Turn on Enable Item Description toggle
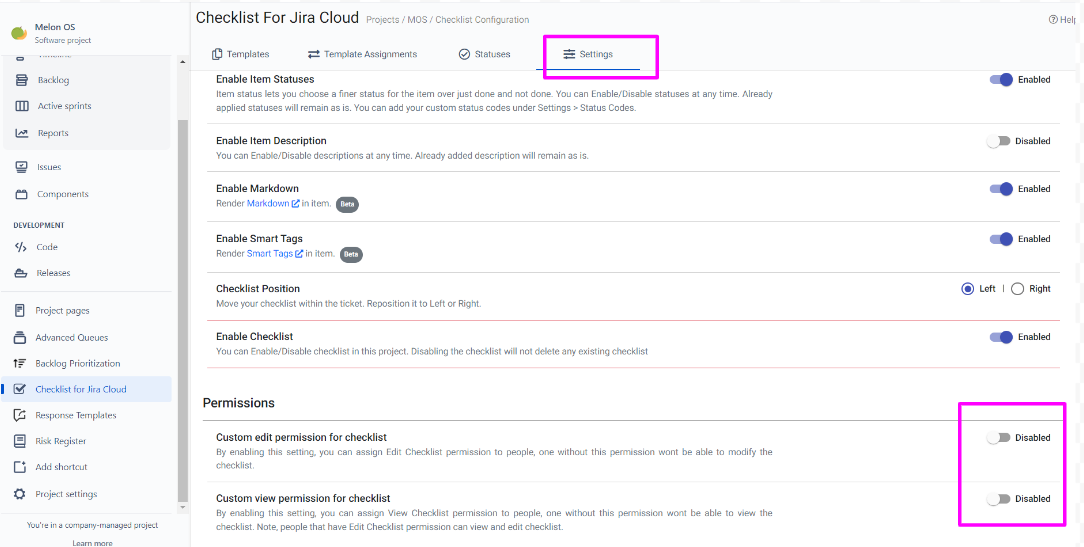This screenshot has height=547, width=1084. [998, 141]
